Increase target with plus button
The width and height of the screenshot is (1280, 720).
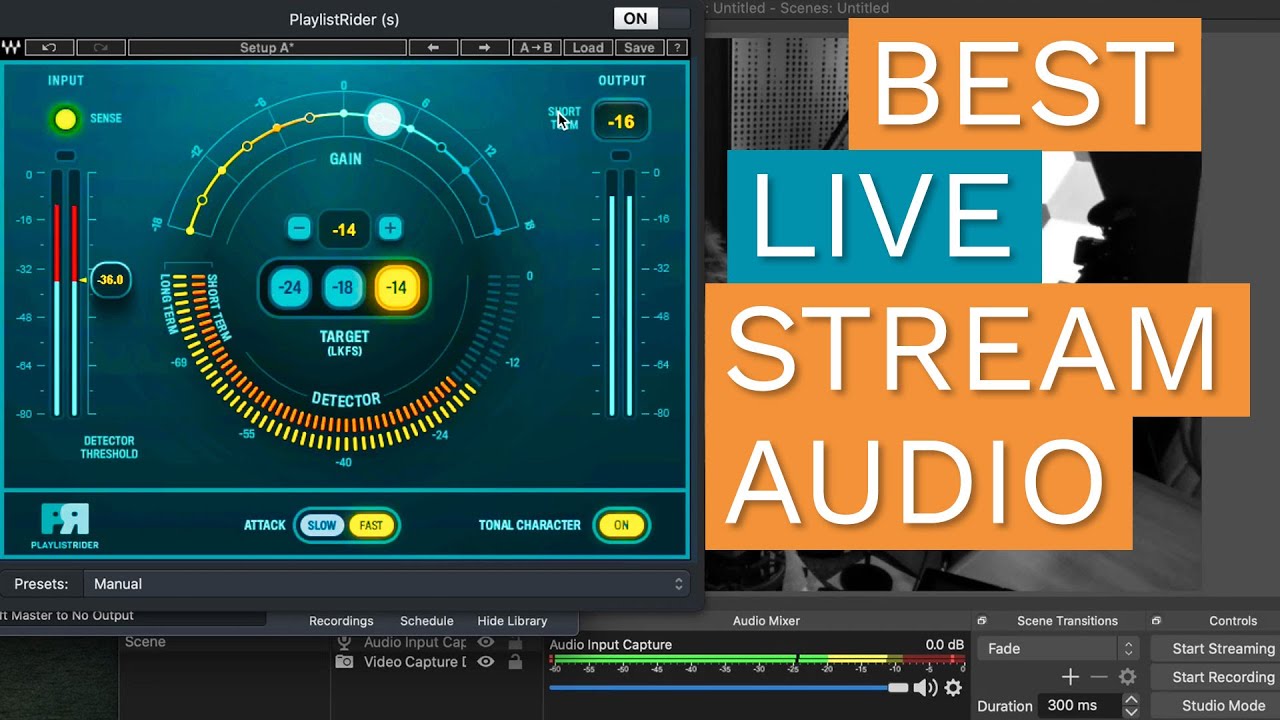(390, 228)
